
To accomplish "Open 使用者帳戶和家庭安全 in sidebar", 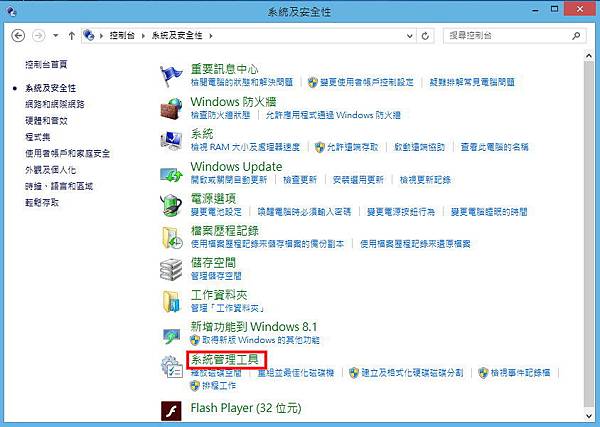I will point(67,153).
